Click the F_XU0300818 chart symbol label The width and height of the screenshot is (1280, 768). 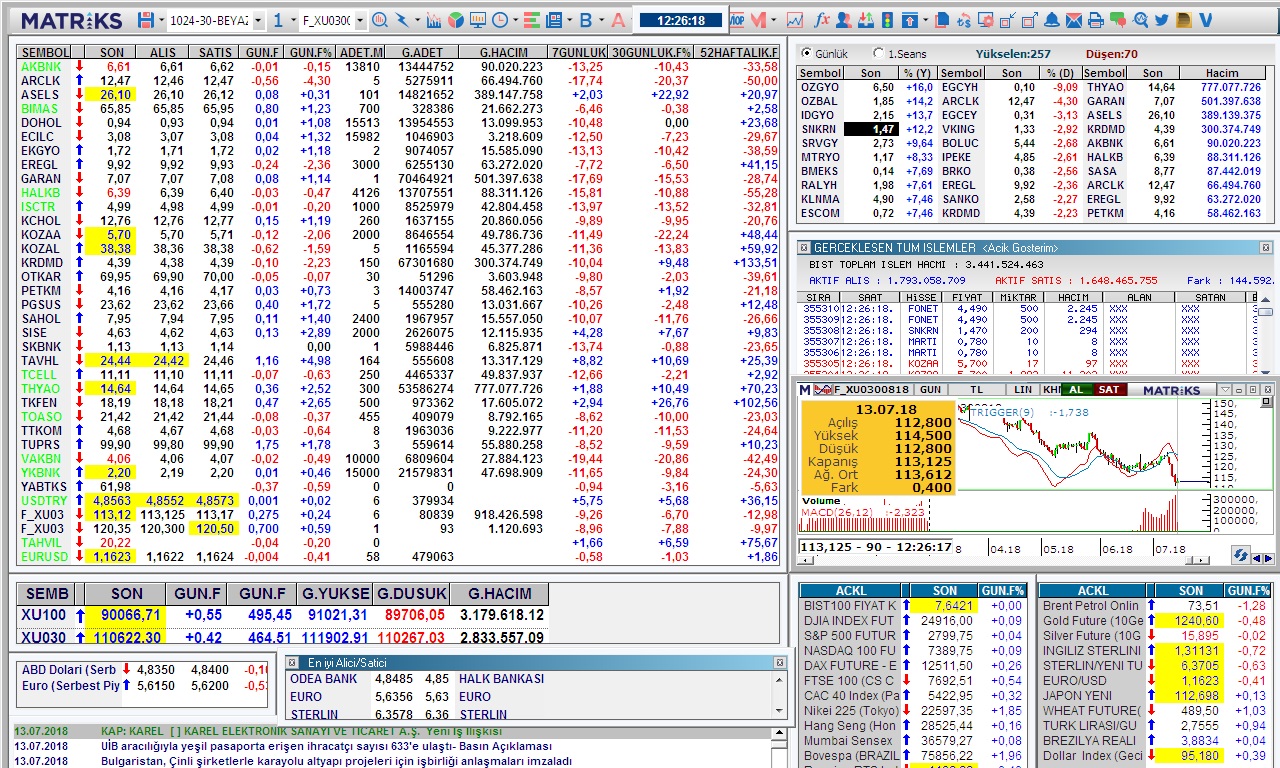871,389
